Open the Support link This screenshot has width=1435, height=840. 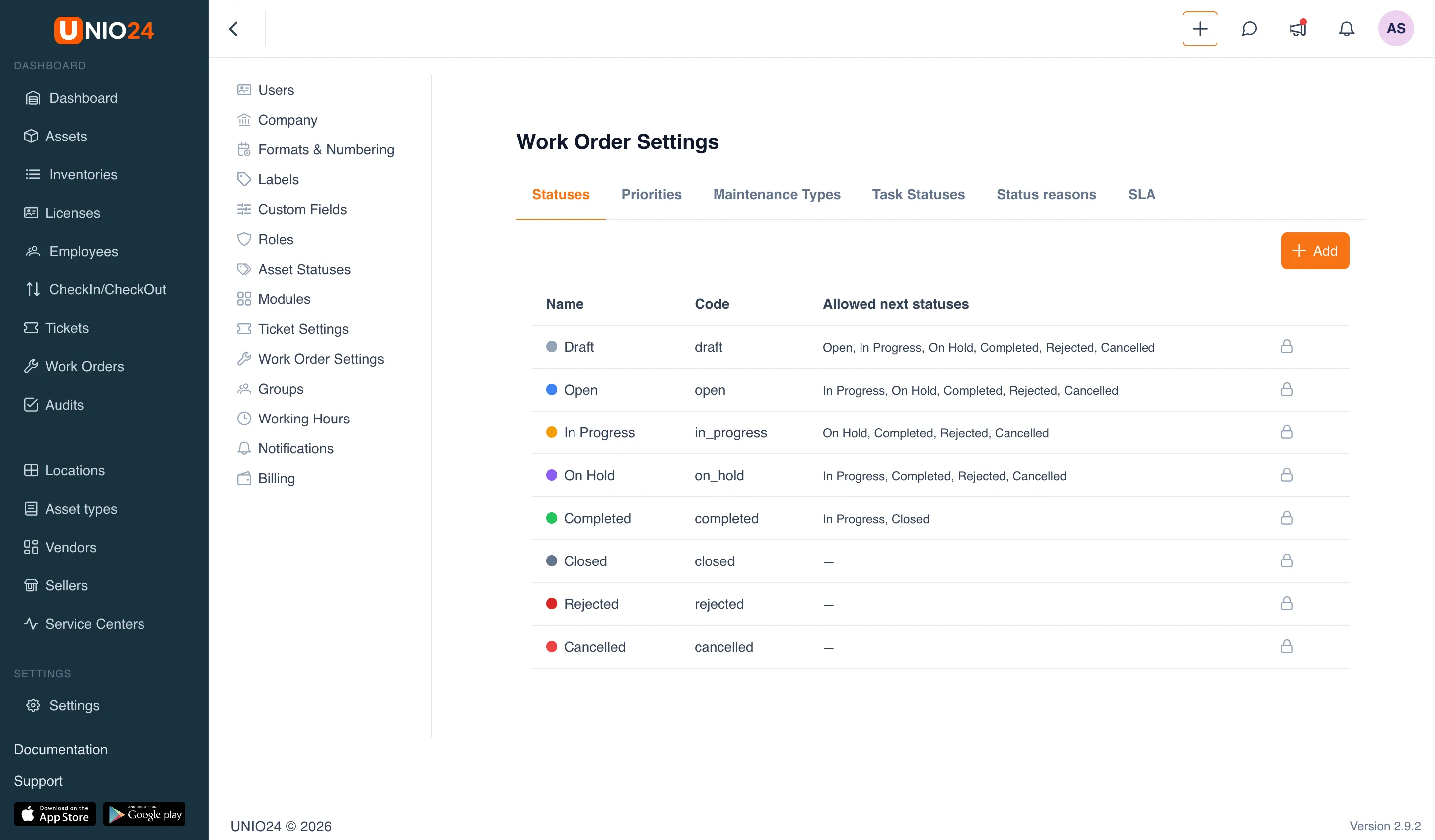point(38,781)
